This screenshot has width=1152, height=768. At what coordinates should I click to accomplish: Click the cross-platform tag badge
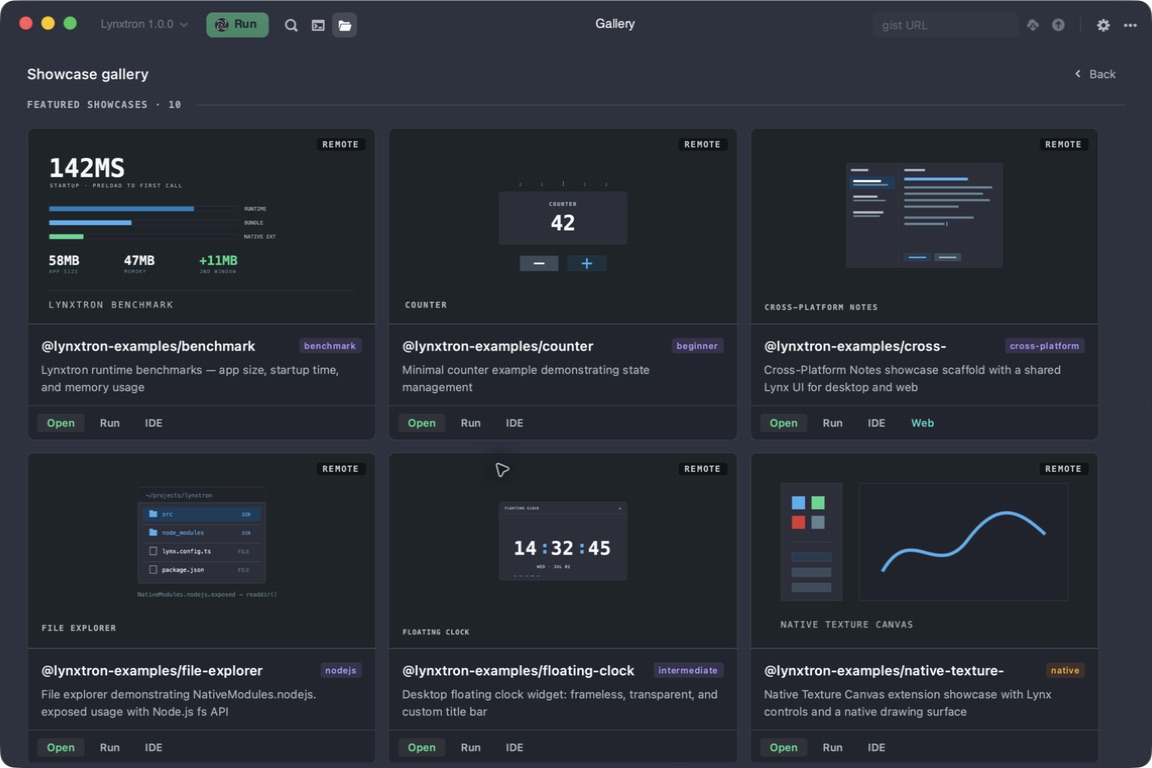click(x=1044, y=346)
